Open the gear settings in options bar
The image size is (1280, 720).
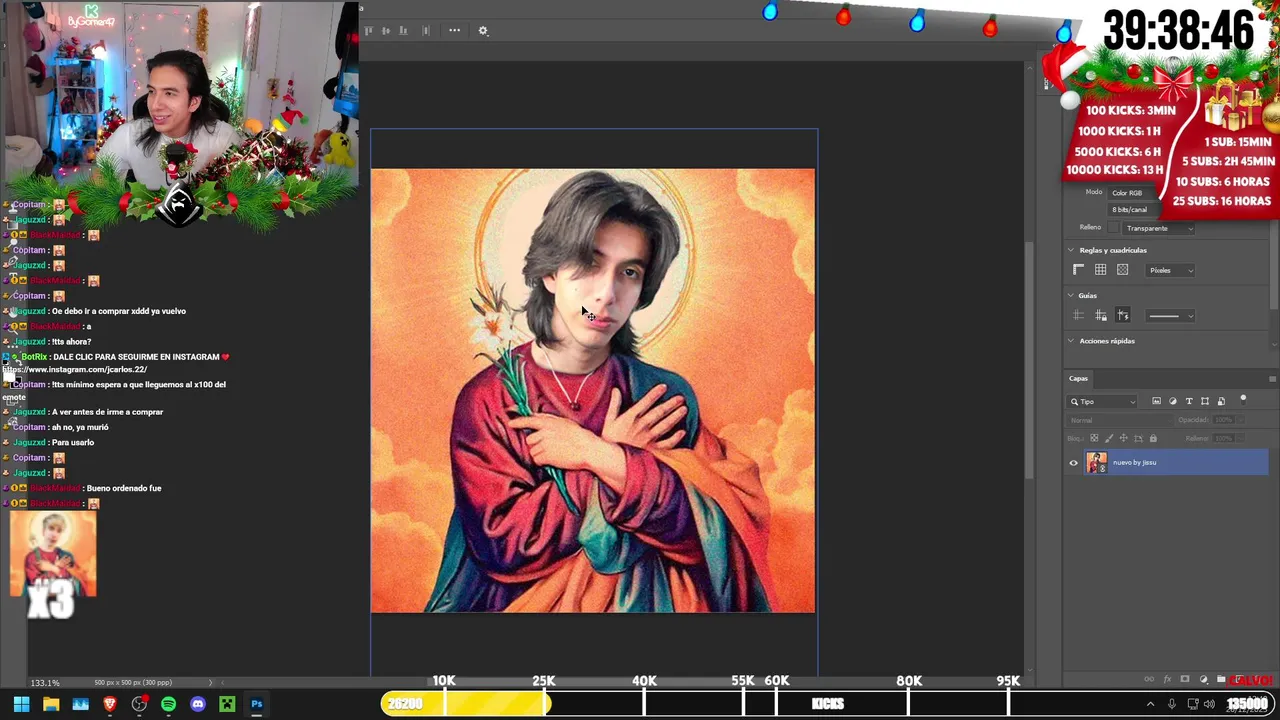(483, 30)
